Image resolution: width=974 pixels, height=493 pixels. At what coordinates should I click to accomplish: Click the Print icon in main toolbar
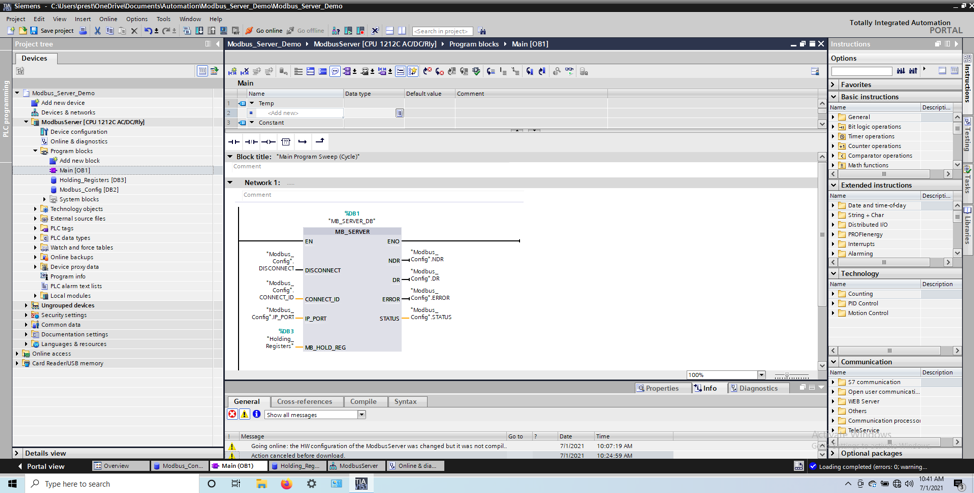tap(83, 30)
